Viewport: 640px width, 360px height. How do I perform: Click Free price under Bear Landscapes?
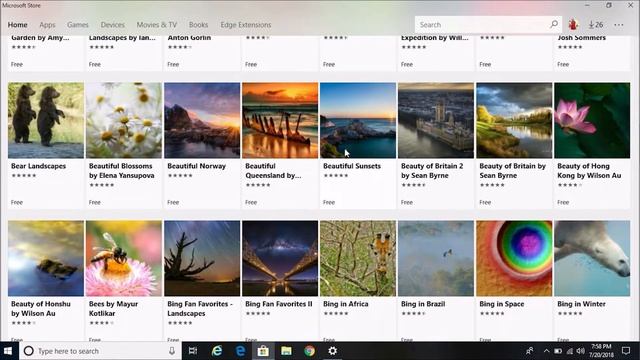(17, 202)
